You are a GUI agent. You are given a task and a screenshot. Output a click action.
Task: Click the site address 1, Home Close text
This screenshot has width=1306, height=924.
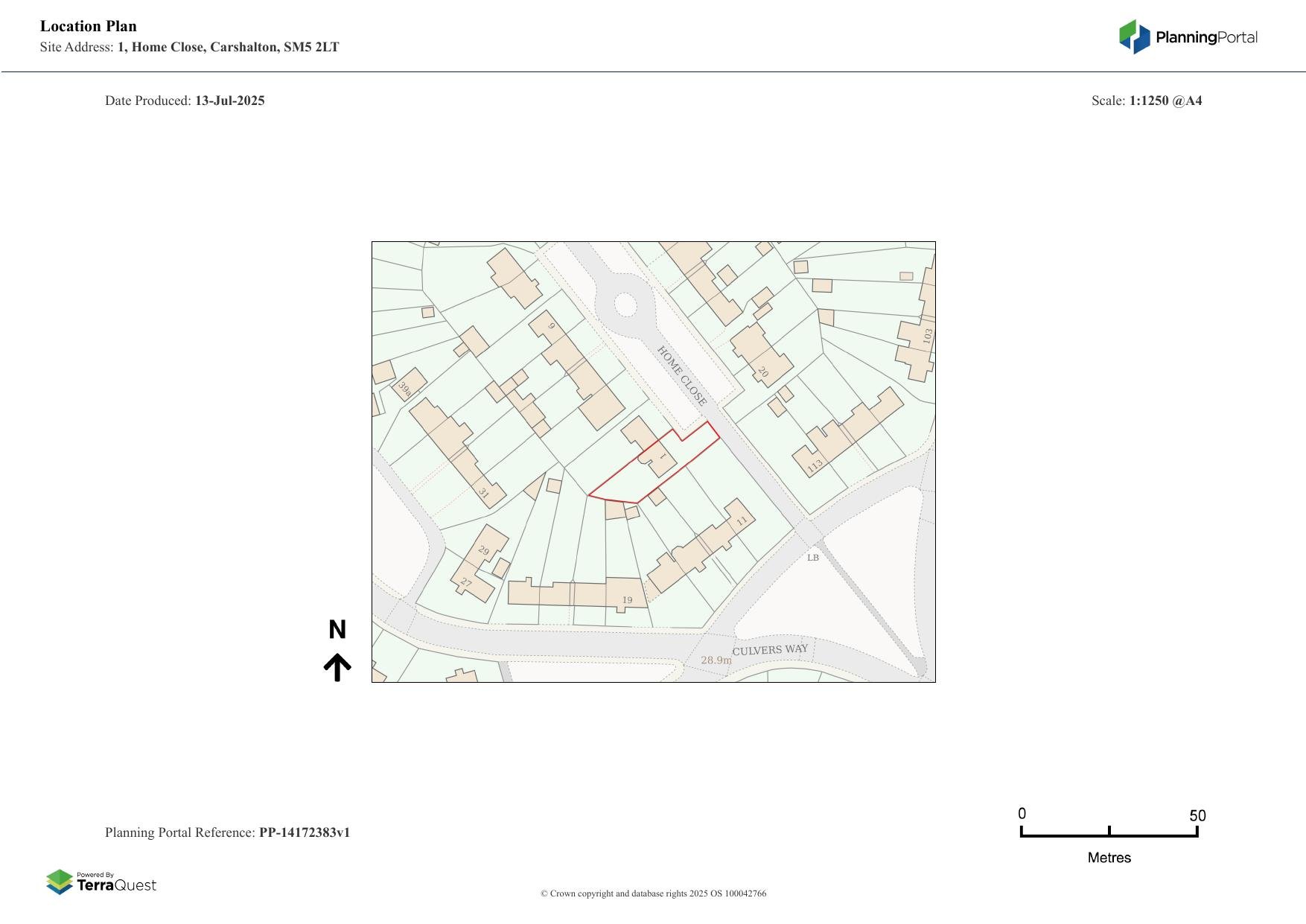[228, 47]
